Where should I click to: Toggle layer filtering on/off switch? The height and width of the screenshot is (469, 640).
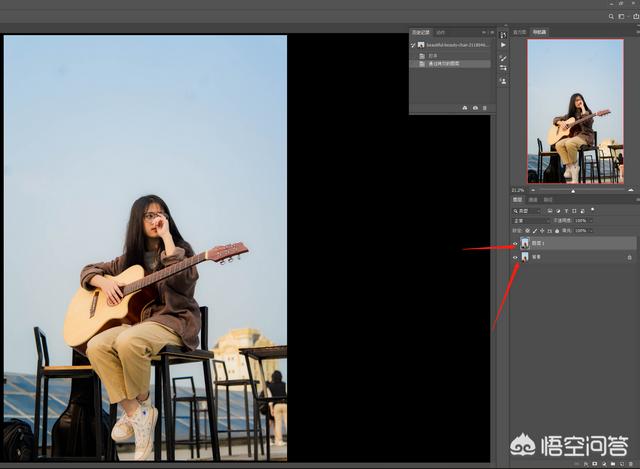(x=593, y=210)
